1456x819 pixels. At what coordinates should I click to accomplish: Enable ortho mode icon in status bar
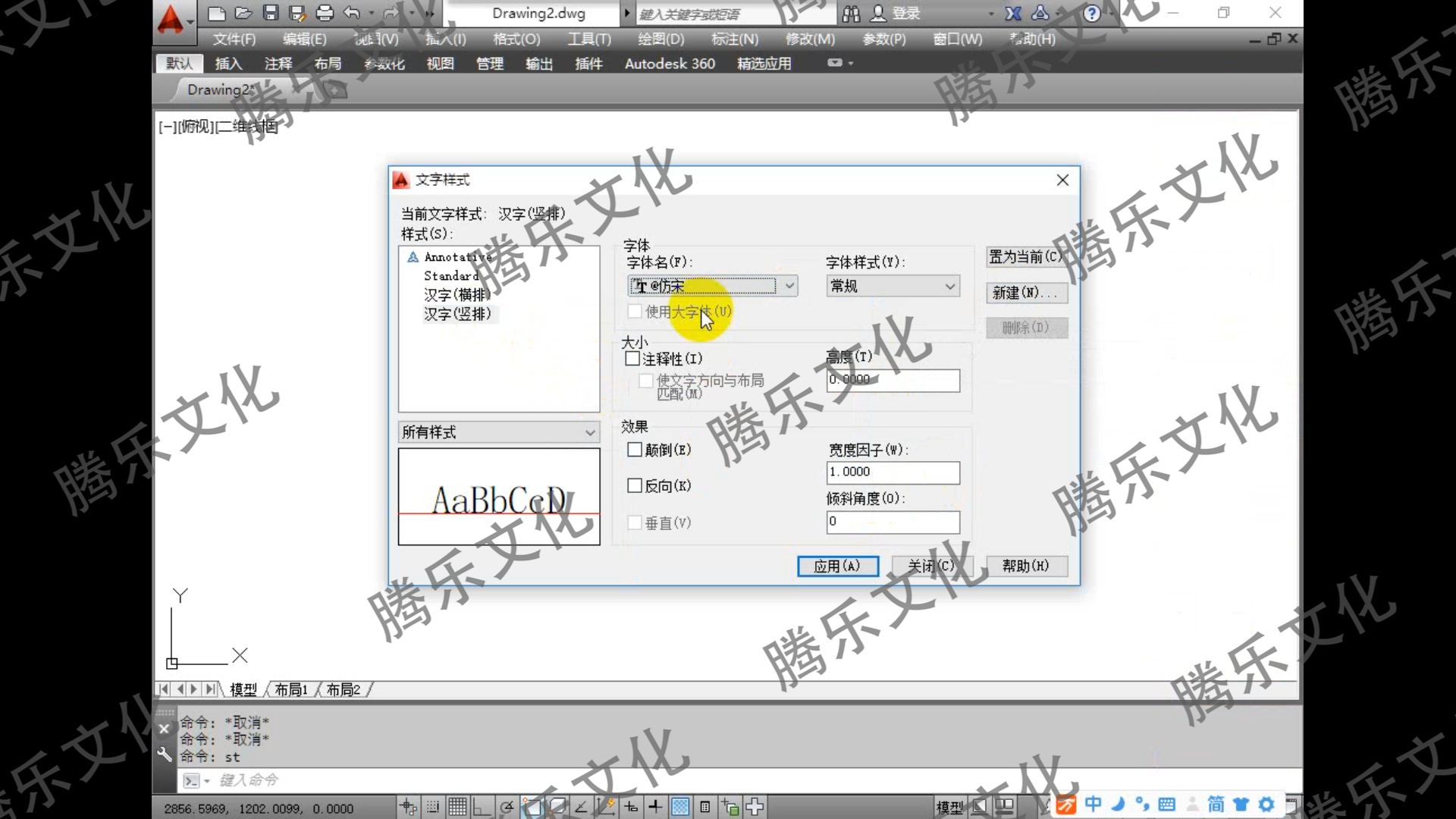pos(482,807)
